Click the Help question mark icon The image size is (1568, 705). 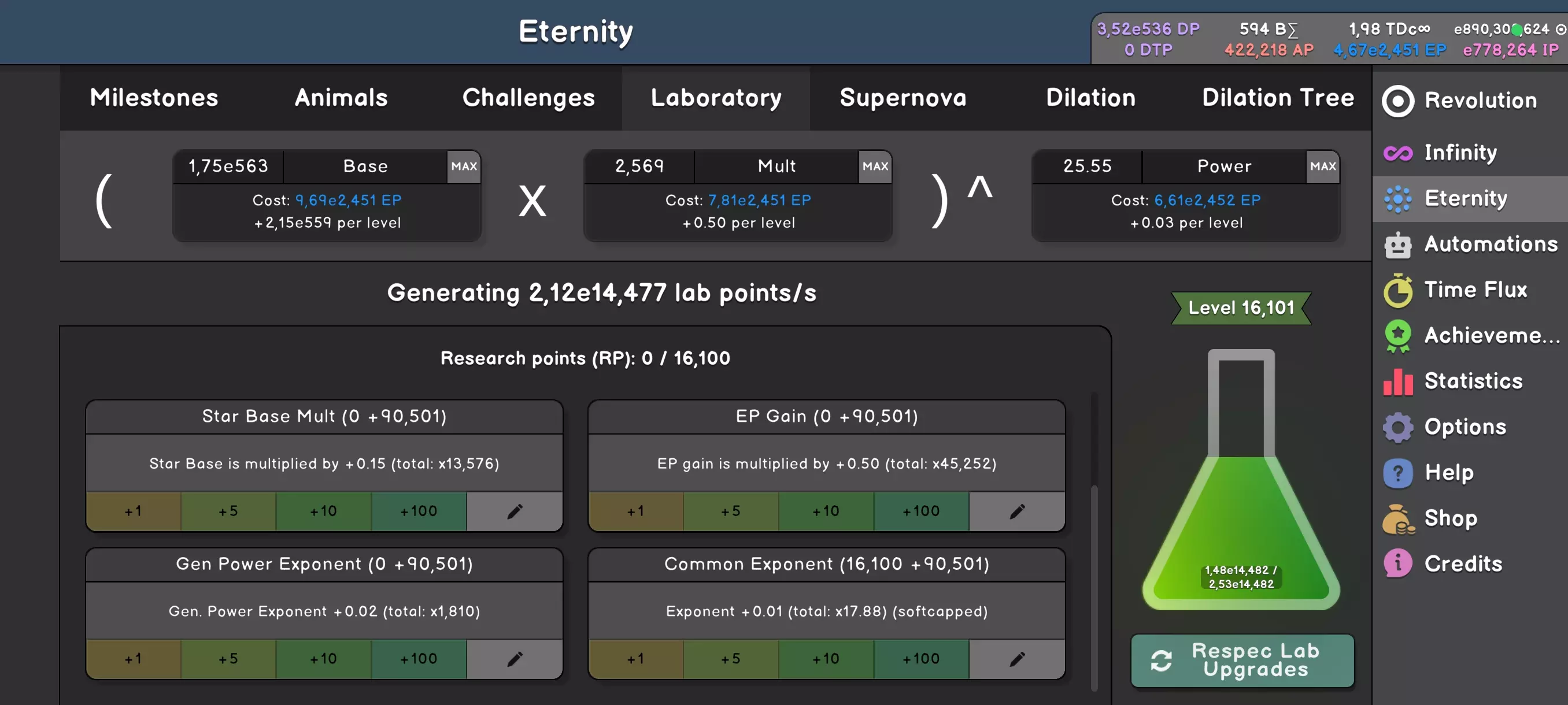1397,473
